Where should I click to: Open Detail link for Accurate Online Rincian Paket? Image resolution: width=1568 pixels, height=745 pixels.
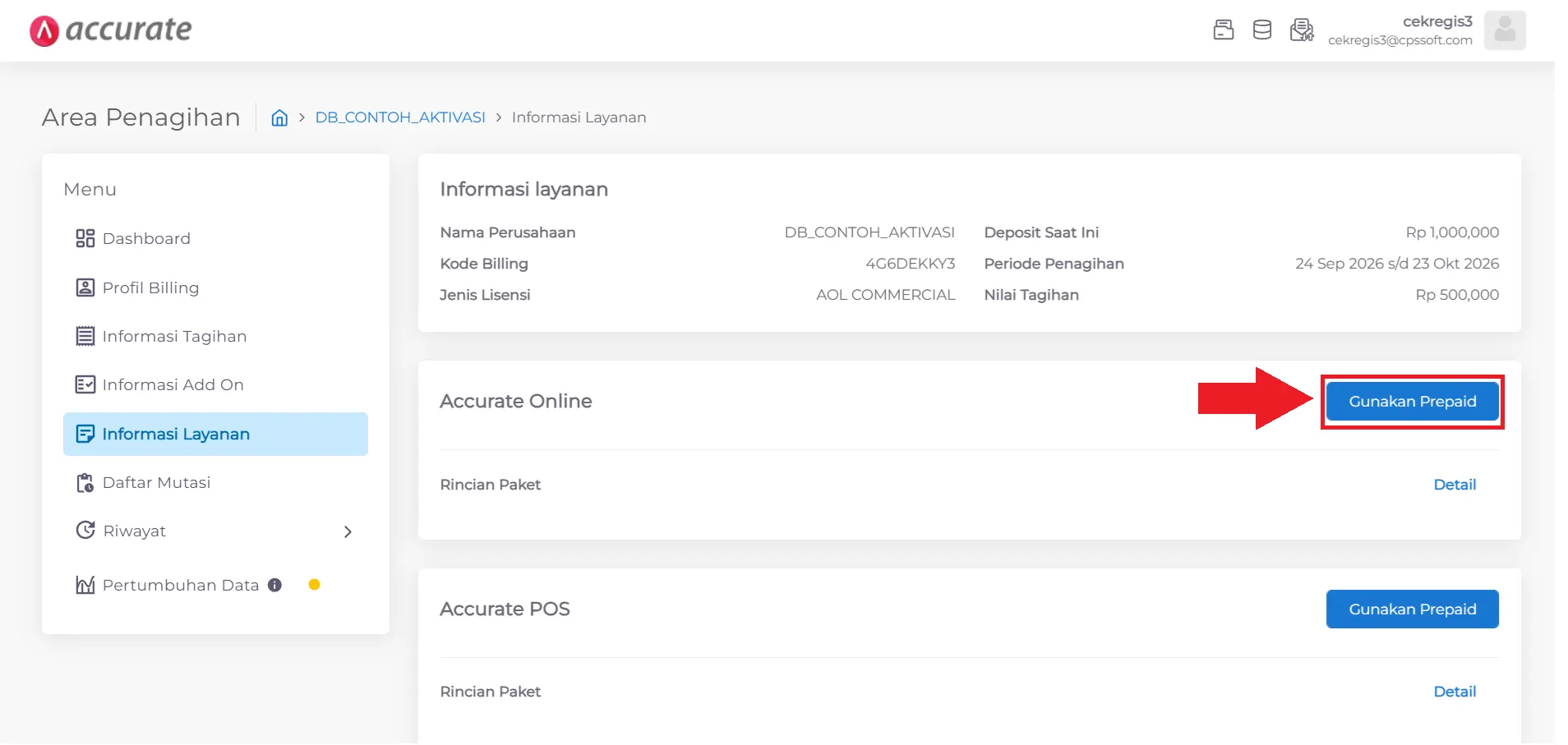(1455, 485)
